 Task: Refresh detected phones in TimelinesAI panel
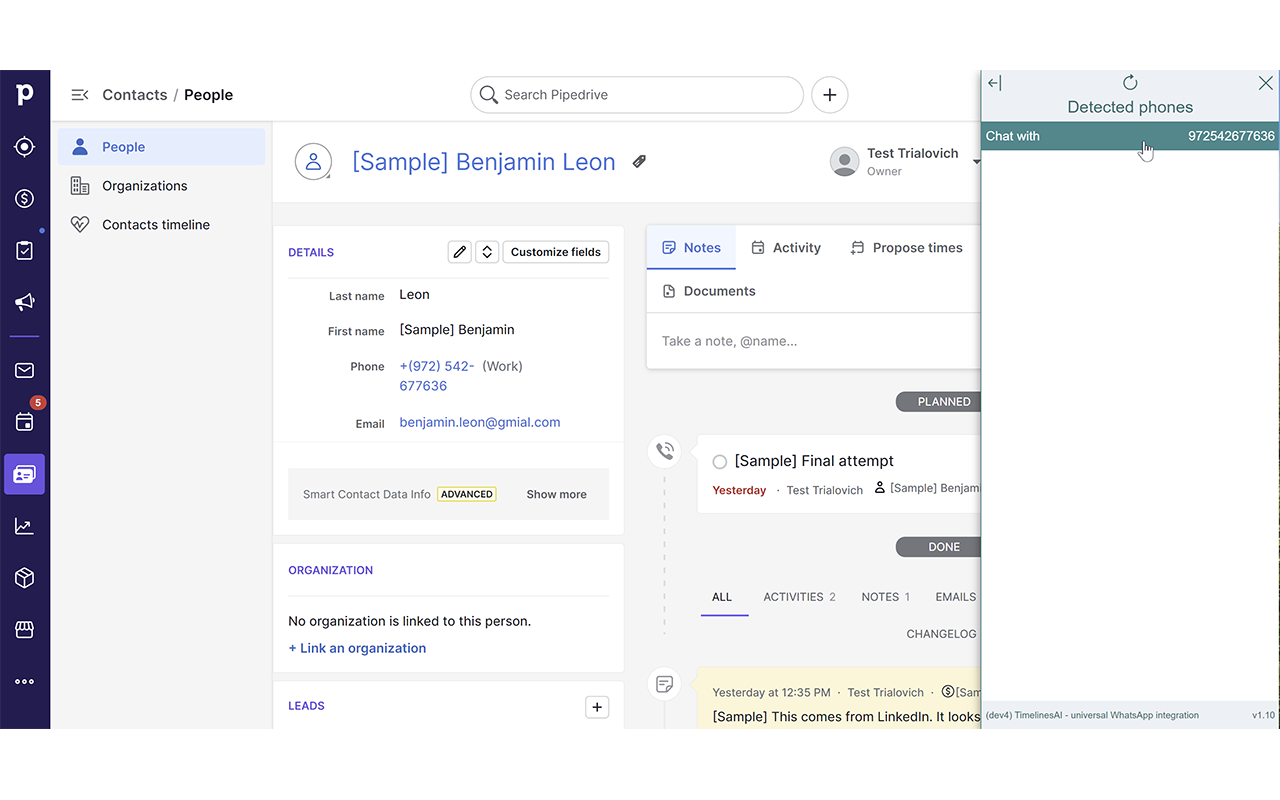pyautogui.click(x=1129, y=83)
